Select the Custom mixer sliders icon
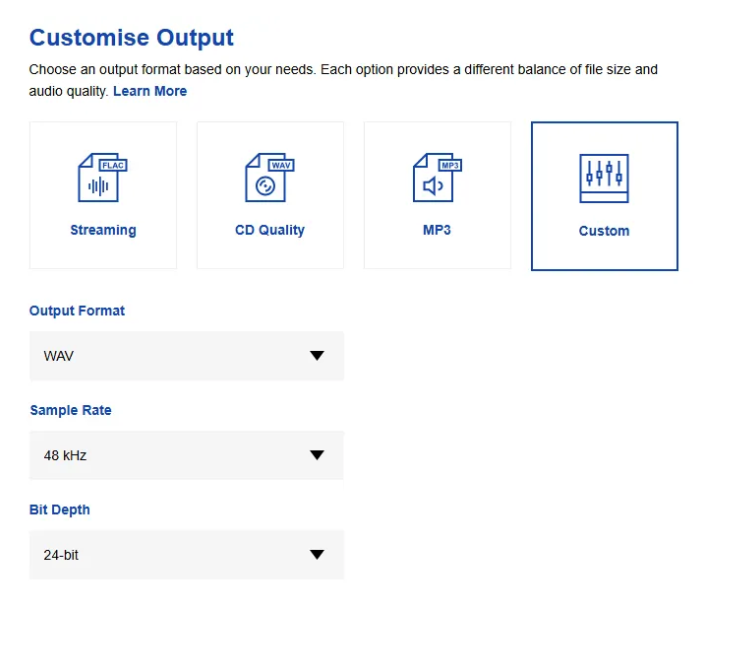 604,180
